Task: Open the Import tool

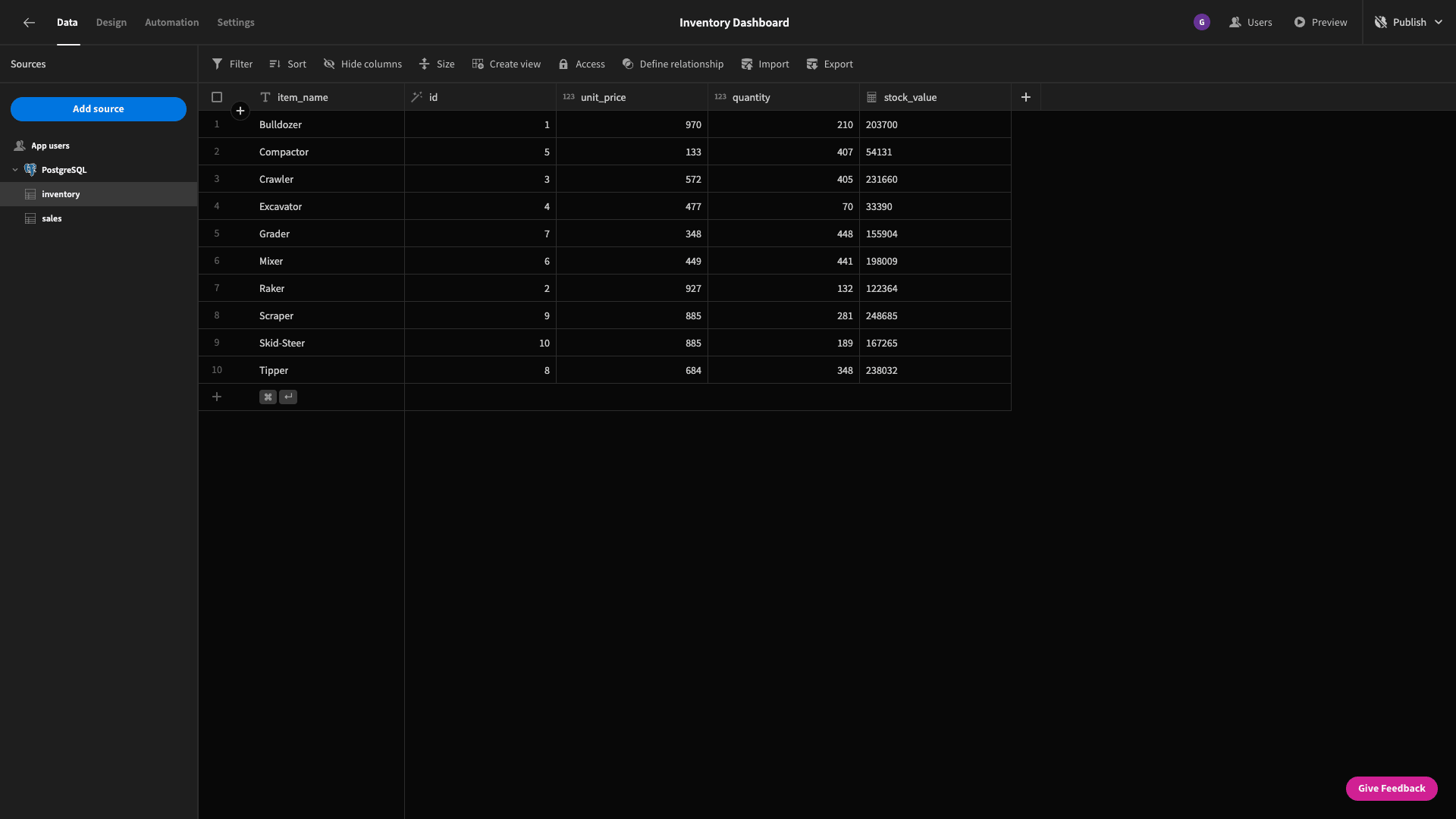Action: 765,64
